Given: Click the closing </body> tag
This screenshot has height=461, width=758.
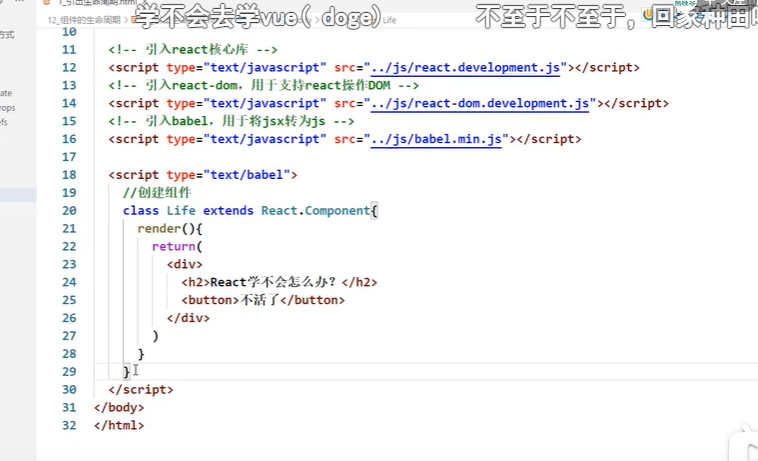Looking at the screenshot, I should 119,407.
